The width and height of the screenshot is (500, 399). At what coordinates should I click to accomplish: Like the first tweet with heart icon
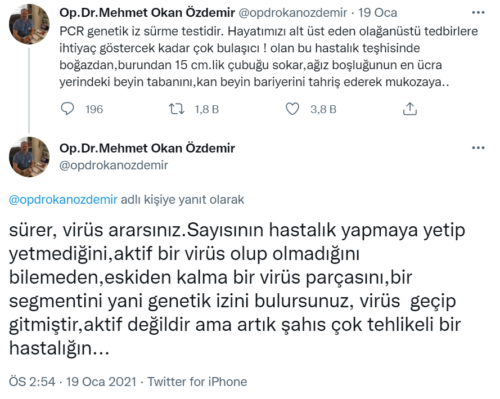292,109
